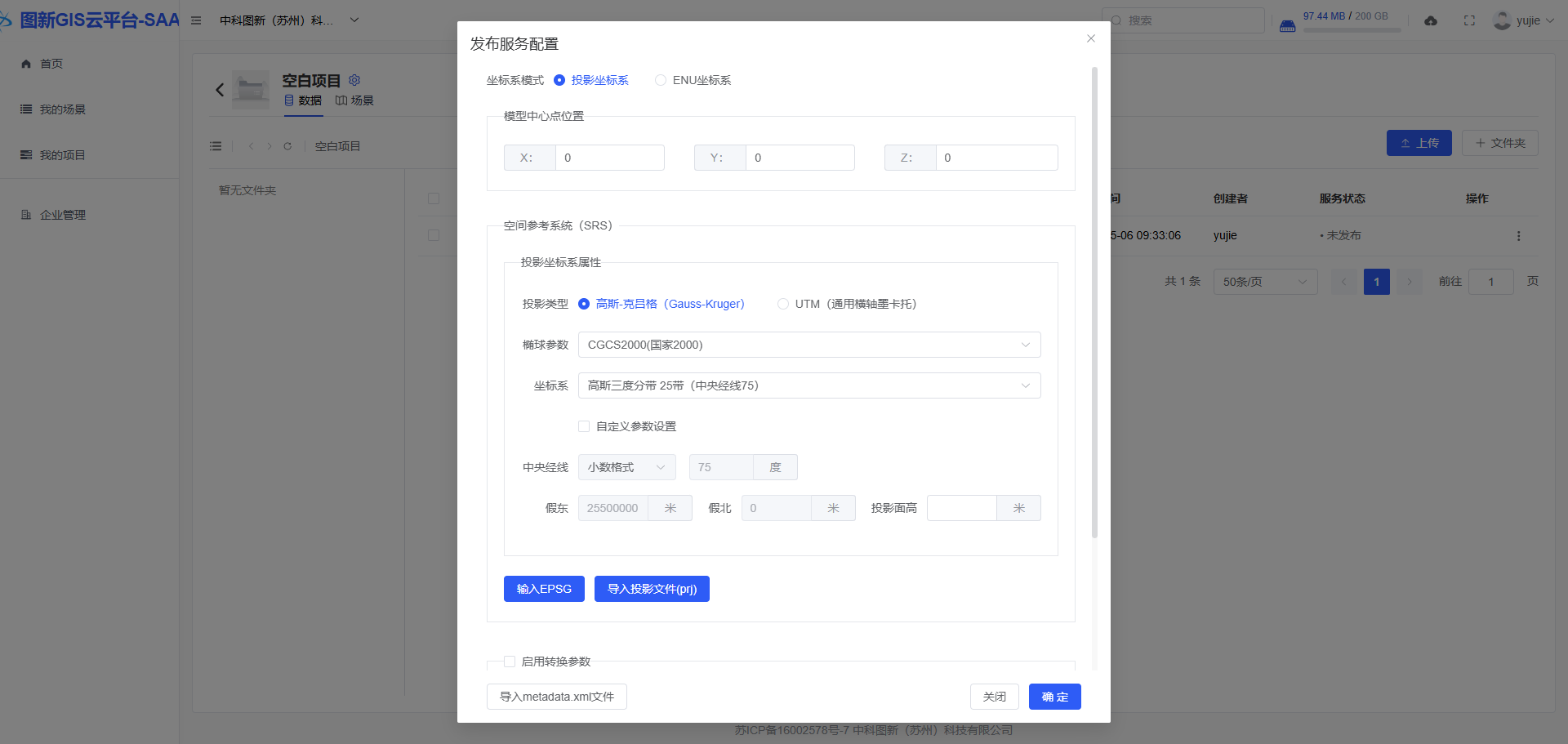The height and width of the screenshot is (744, 1568).
Task: Click the sidebar collapse hamburger icon
Action: [196, 20]
